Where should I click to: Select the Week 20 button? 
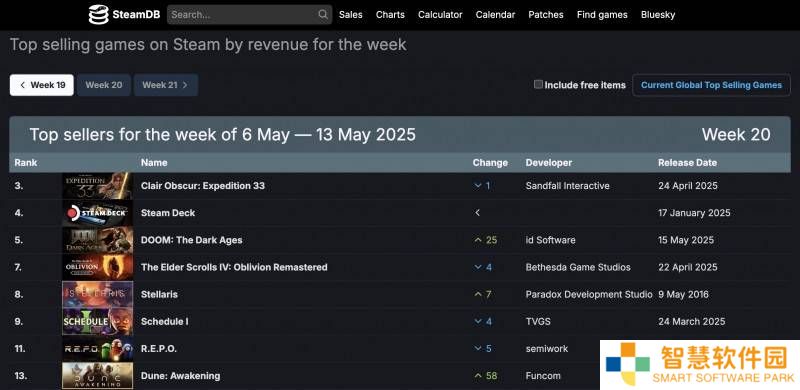104,85
